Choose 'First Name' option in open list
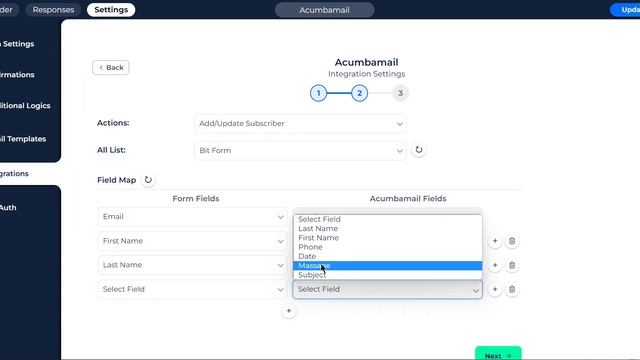 point(387,238)
